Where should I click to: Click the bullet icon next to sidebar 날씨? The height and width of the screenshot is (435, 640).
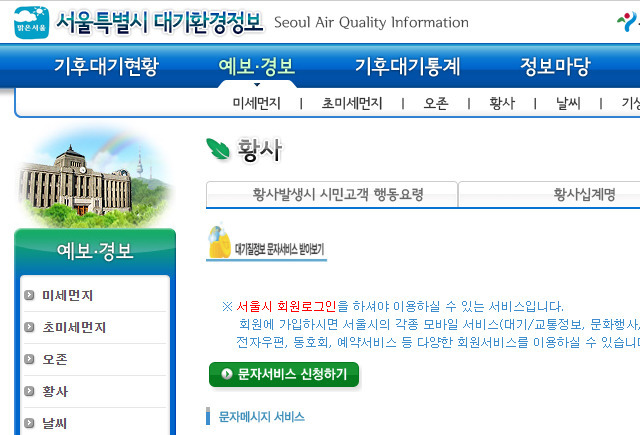pyautogui.click(x=29, y=423)
